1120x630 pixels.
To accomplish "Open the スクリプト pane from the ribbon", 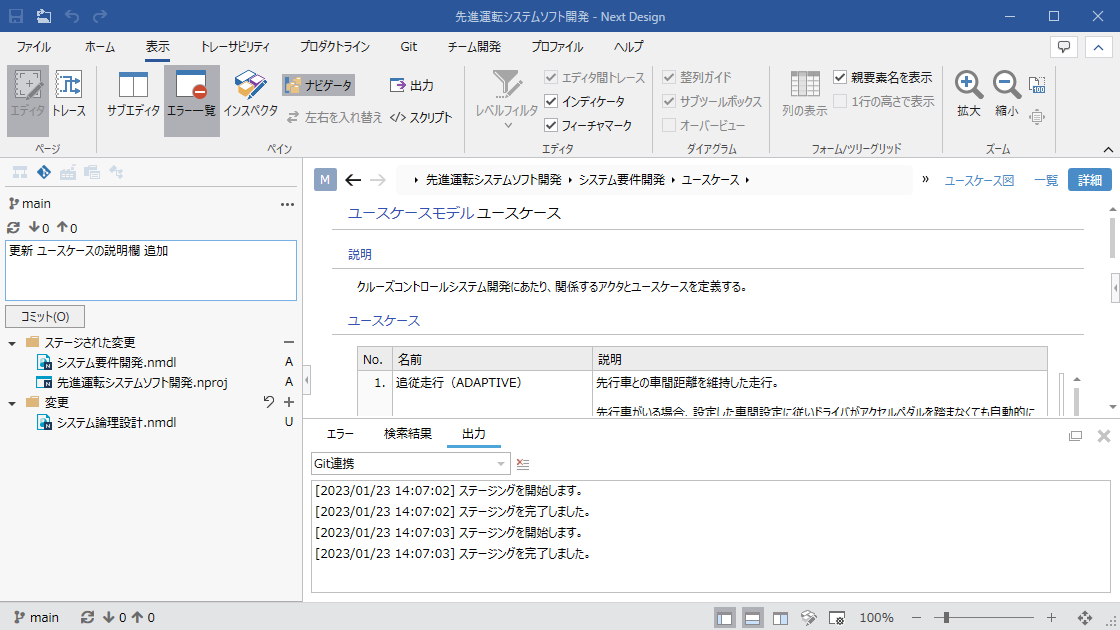I will 421,117.
